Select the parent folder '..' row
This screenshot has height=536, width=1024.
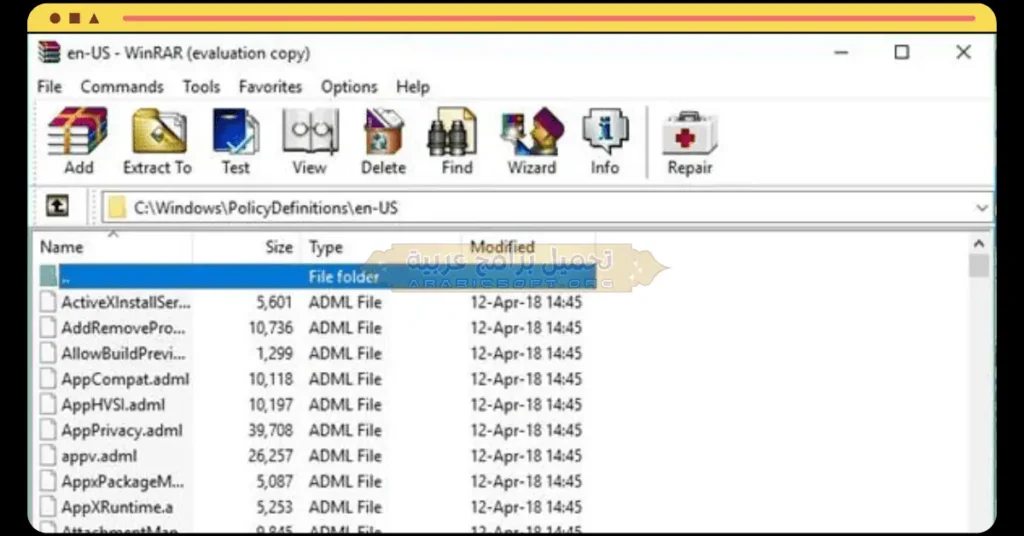click(318, 276)
